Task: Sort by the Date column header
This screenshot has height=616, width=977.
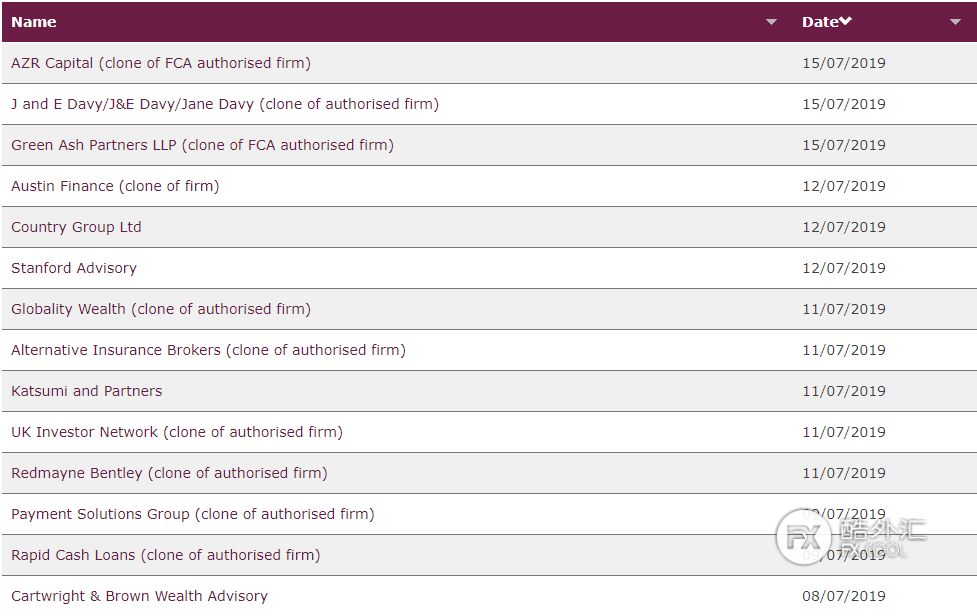Action: point(820,22)
